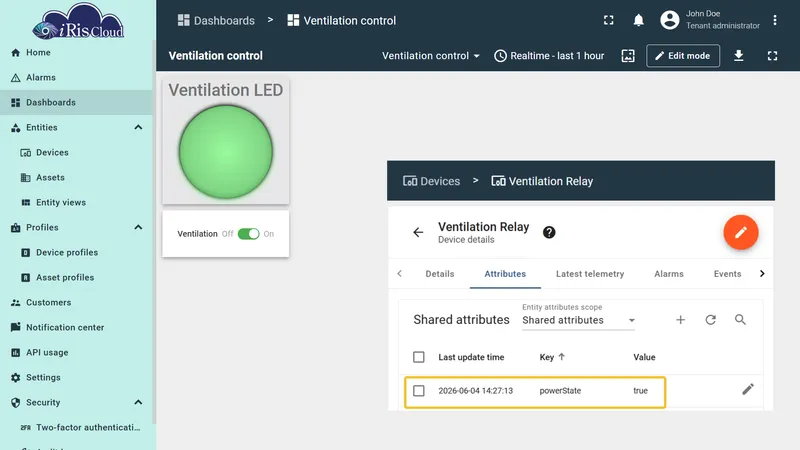This screenshot has height=450, width=800.
Task: Open the device Alarms tab
Action: (x=669, y=274)
